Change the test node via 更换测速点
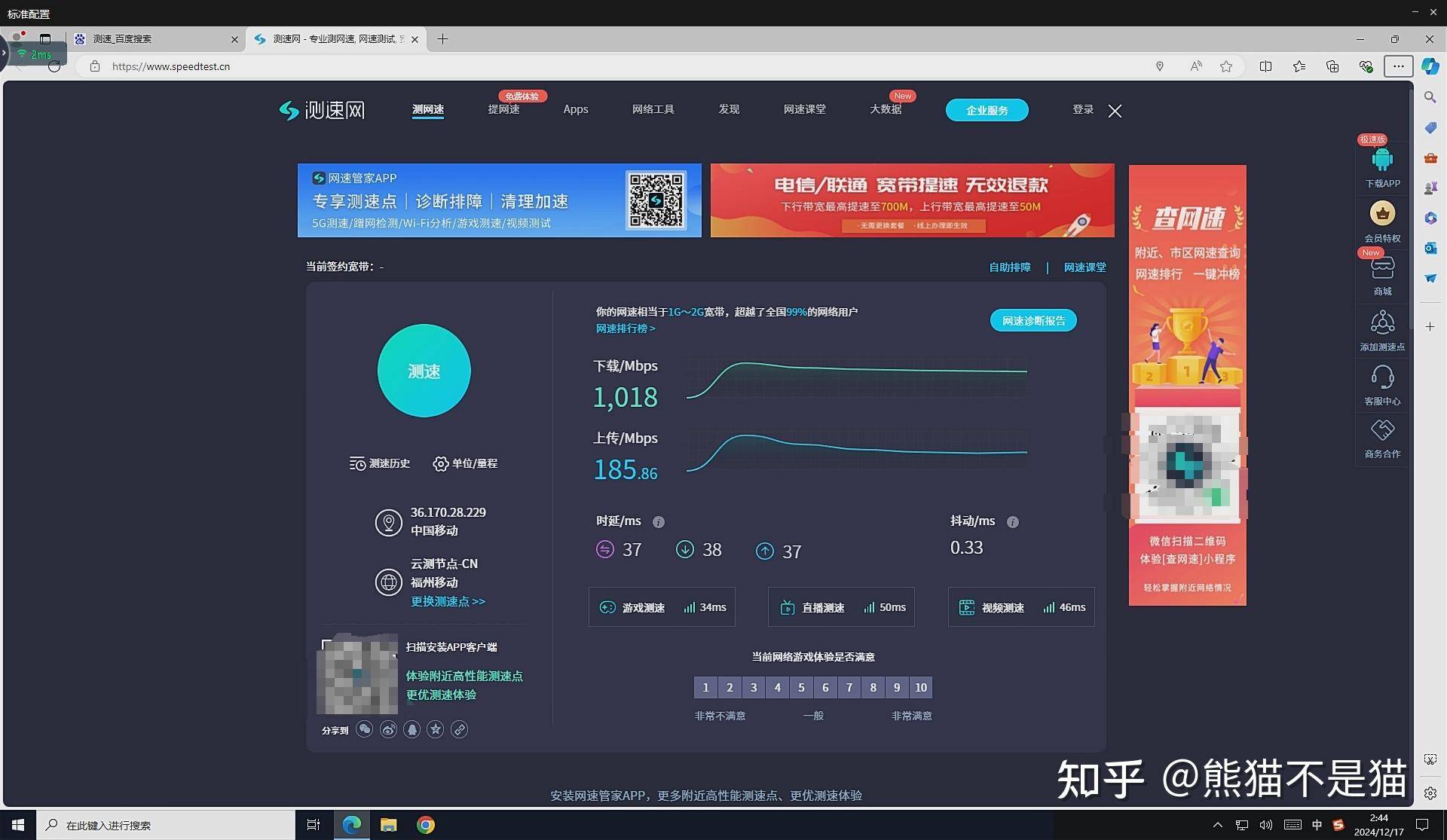This screenshot has width=1447, height=840. coord(448,601)
